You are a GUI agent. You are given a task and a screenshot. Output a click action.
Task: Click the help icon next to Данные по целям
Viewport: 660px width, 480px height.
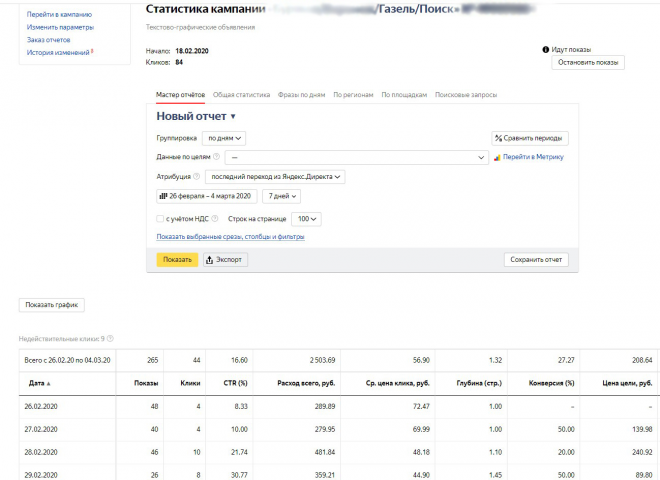pos(216,157)
